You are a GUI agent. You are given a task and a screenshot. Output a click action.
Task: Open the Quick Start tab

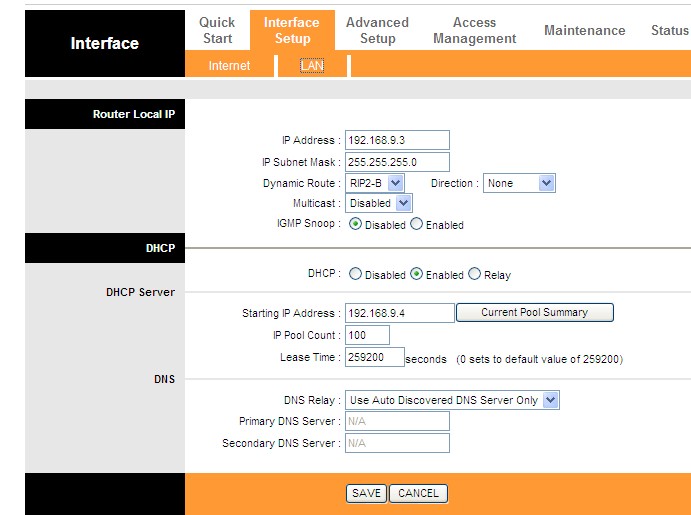click(x=217, y=30)
